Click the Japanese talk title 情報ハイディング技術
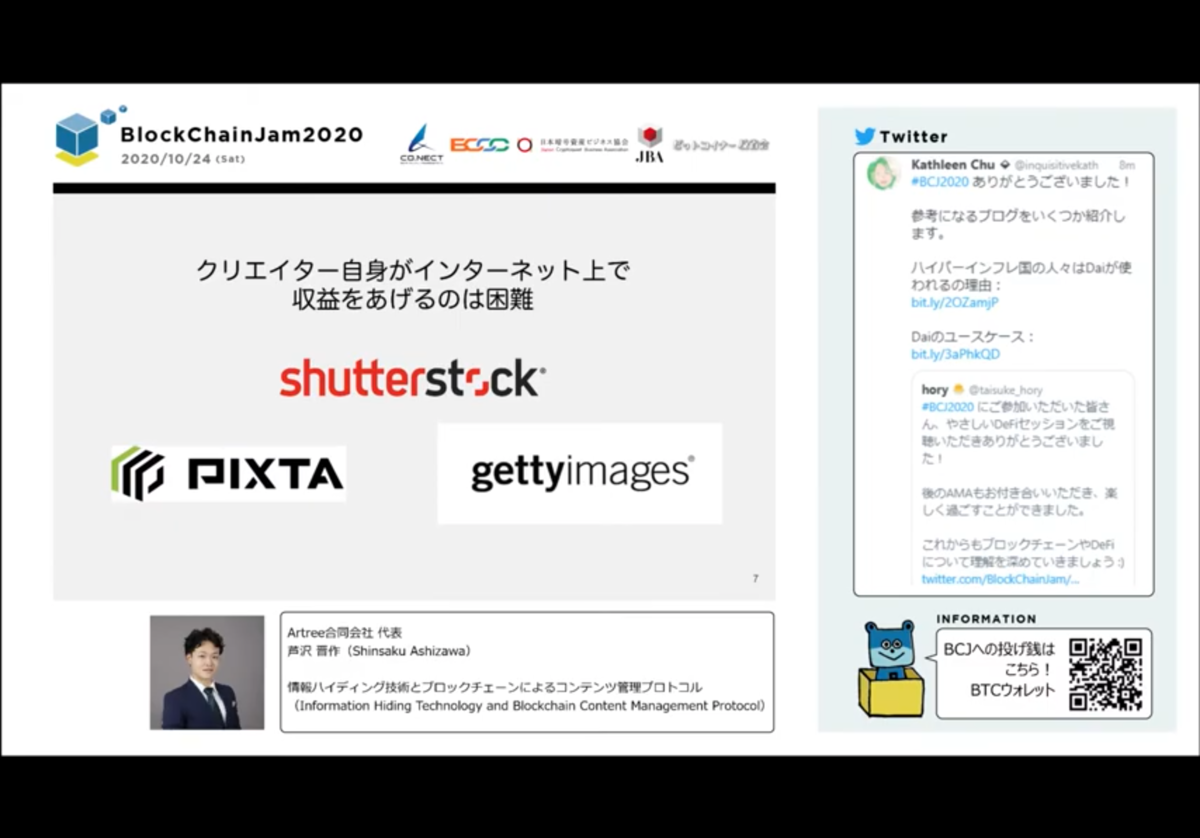Image resolution: width=1200 pixels, height=838 pixels. [494, 687]
